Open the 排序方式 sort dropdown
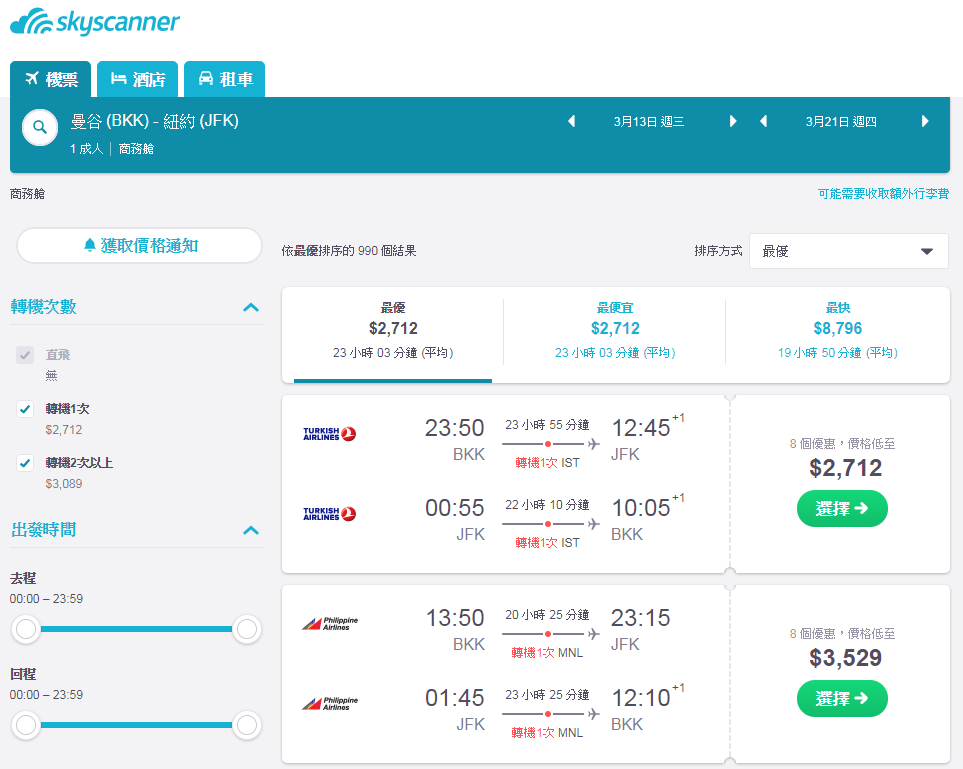The image size is (963, 769). click(x=848, y=251)
